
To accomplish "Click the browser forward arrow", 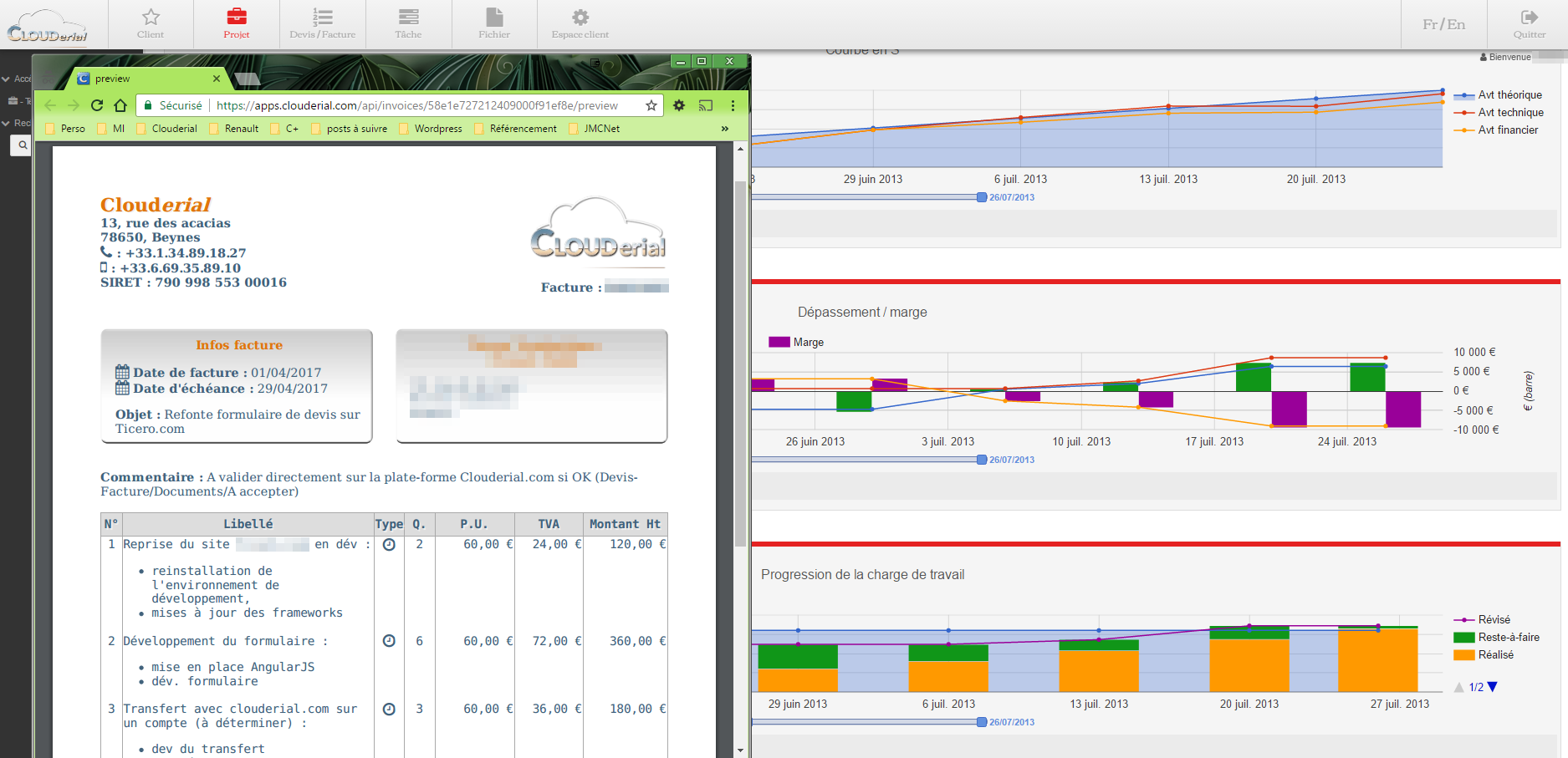I will click(74, 105).
